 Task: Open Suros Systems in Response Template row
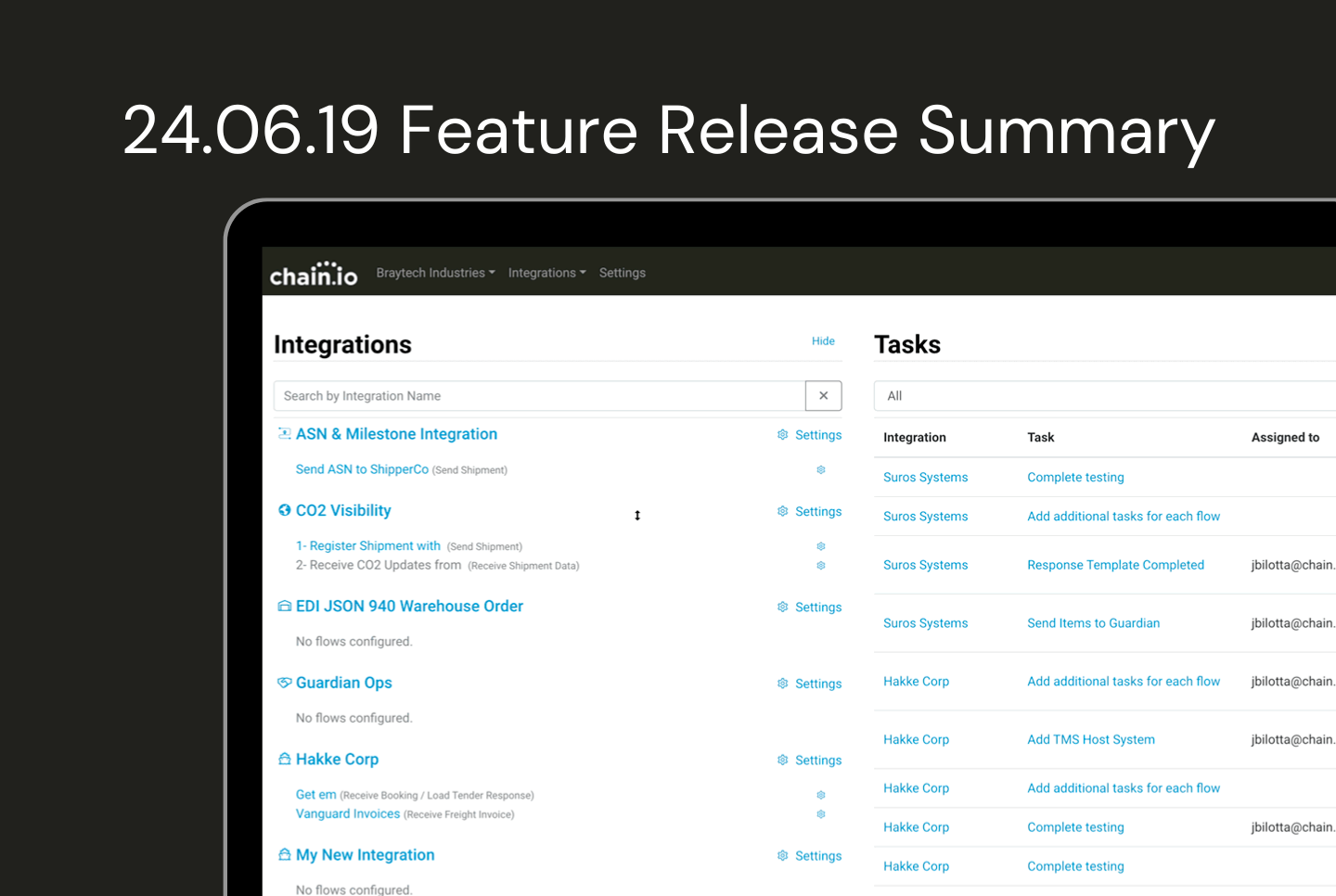[x=925, y=565]
